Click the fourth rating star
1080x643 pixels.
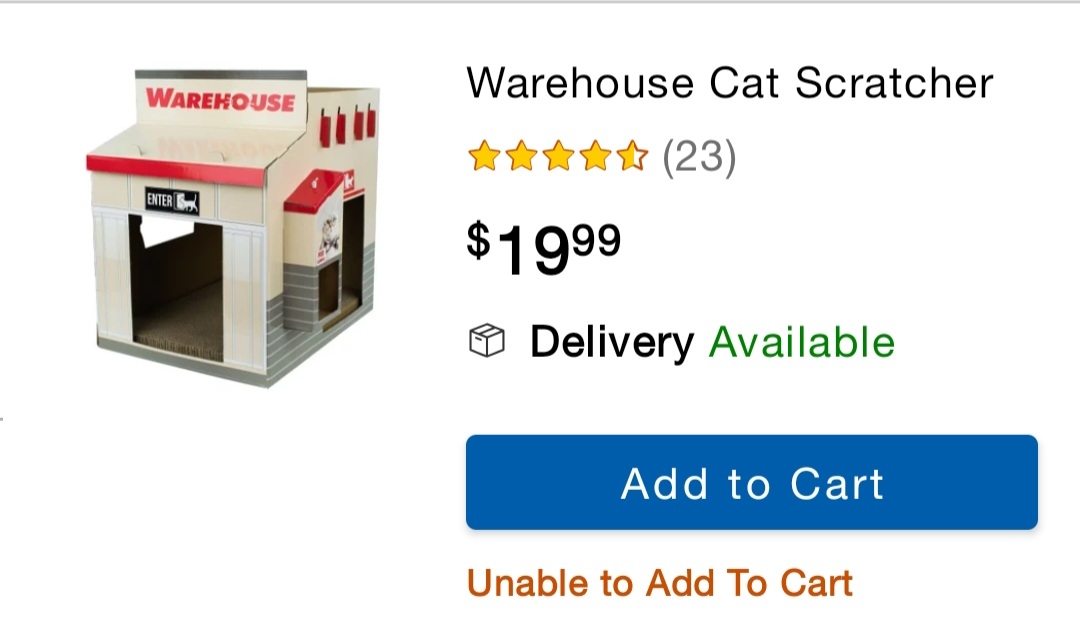[595, 157]
